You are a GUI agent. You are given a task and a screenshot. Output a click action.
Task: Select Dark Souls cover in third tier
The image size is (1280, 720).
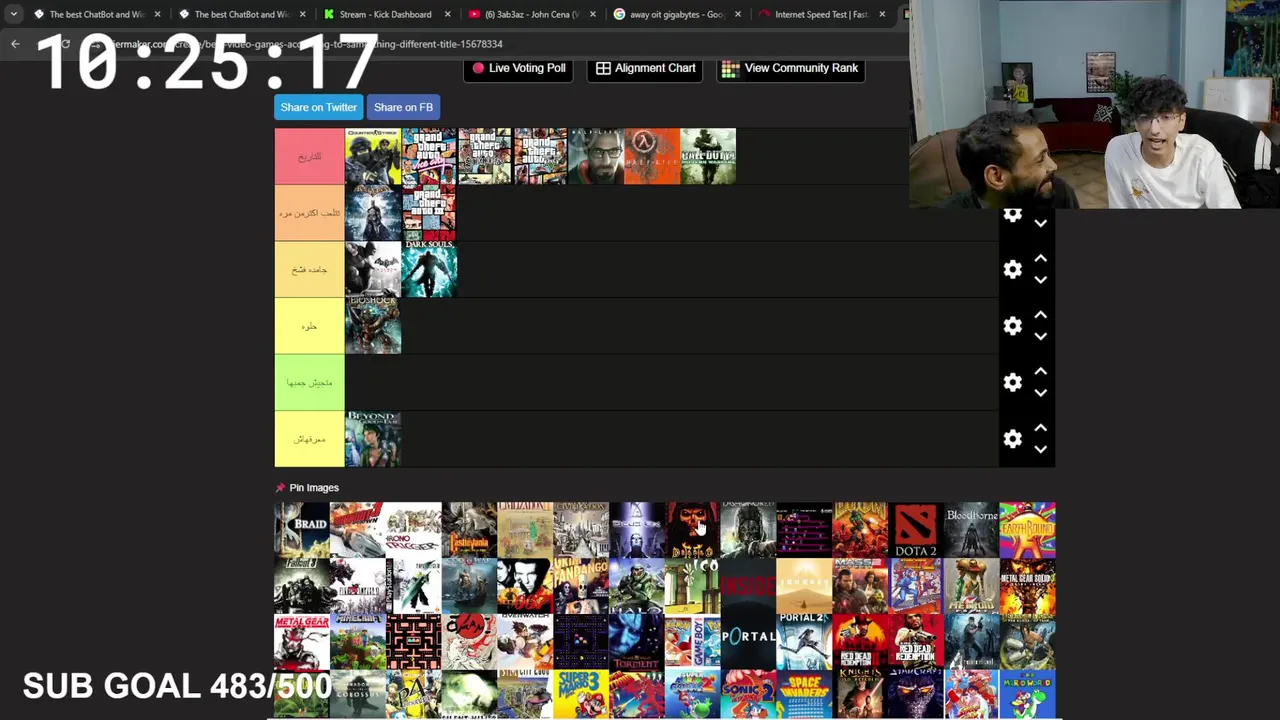[x=429, y=269]
